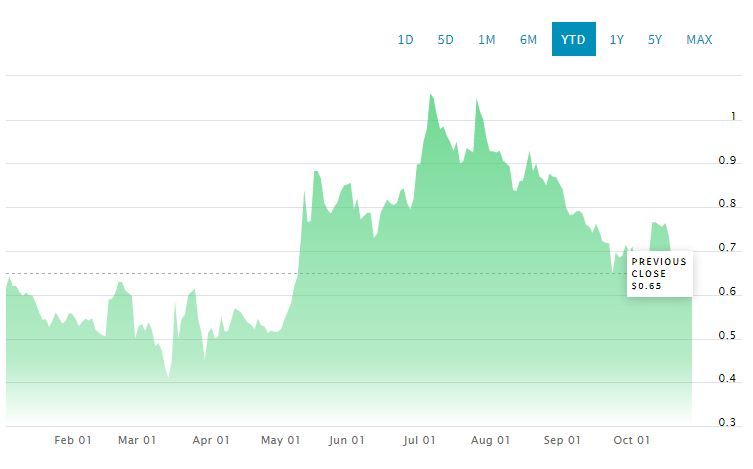
Task: Click the Previous Close $0.65 tooltip
Action: [659, 274]
